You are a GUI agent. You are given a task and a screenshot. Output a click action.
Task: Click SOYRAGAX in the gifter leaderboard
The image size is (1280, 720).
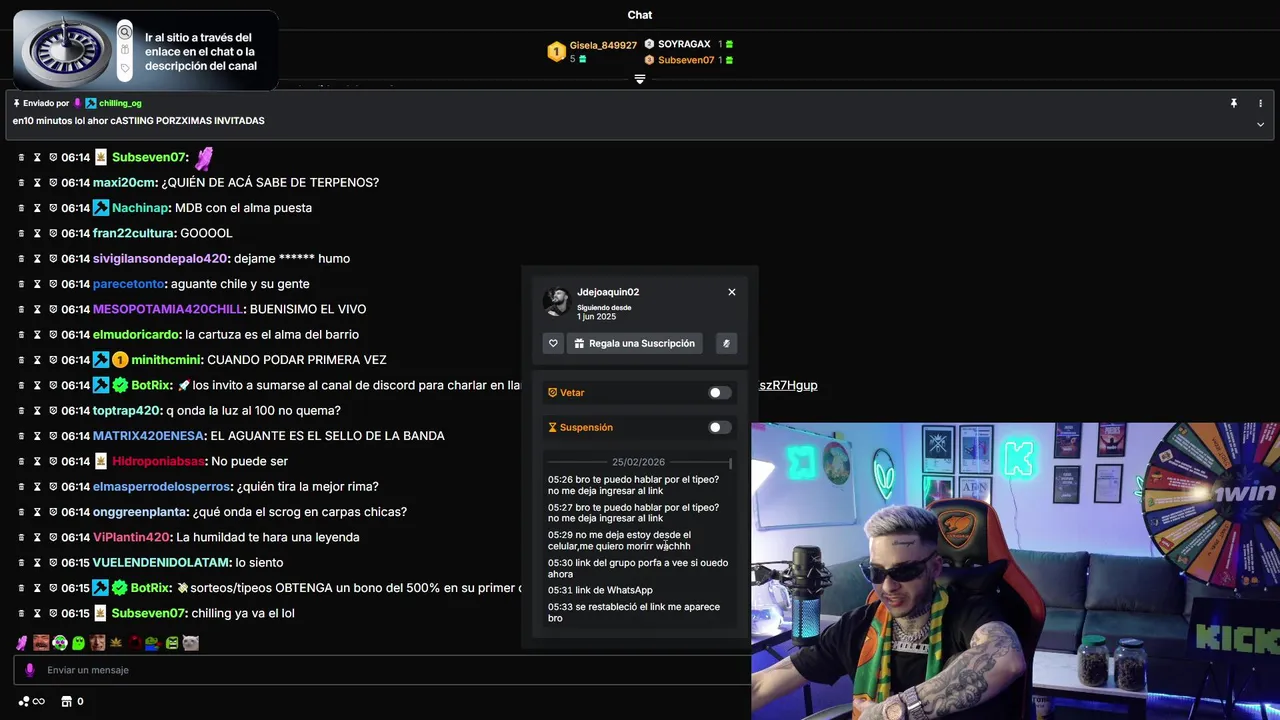pos(684,44)
